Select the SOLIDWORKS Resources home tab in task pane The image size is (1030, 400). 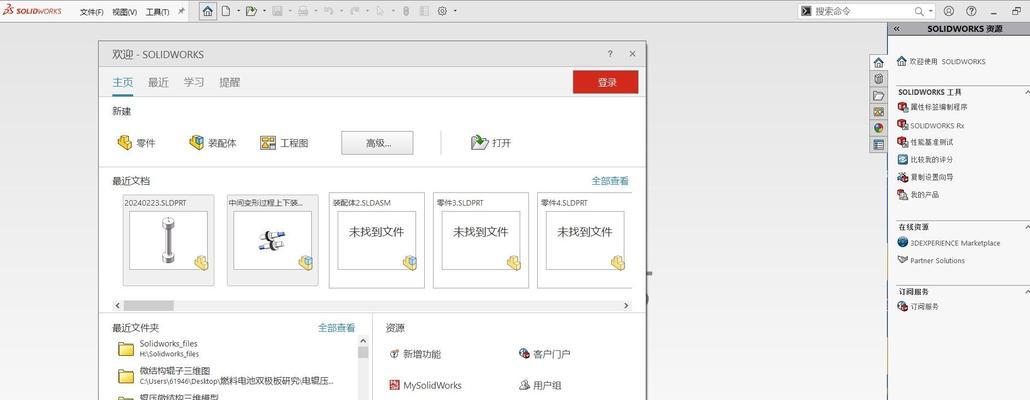coord(878,62)
